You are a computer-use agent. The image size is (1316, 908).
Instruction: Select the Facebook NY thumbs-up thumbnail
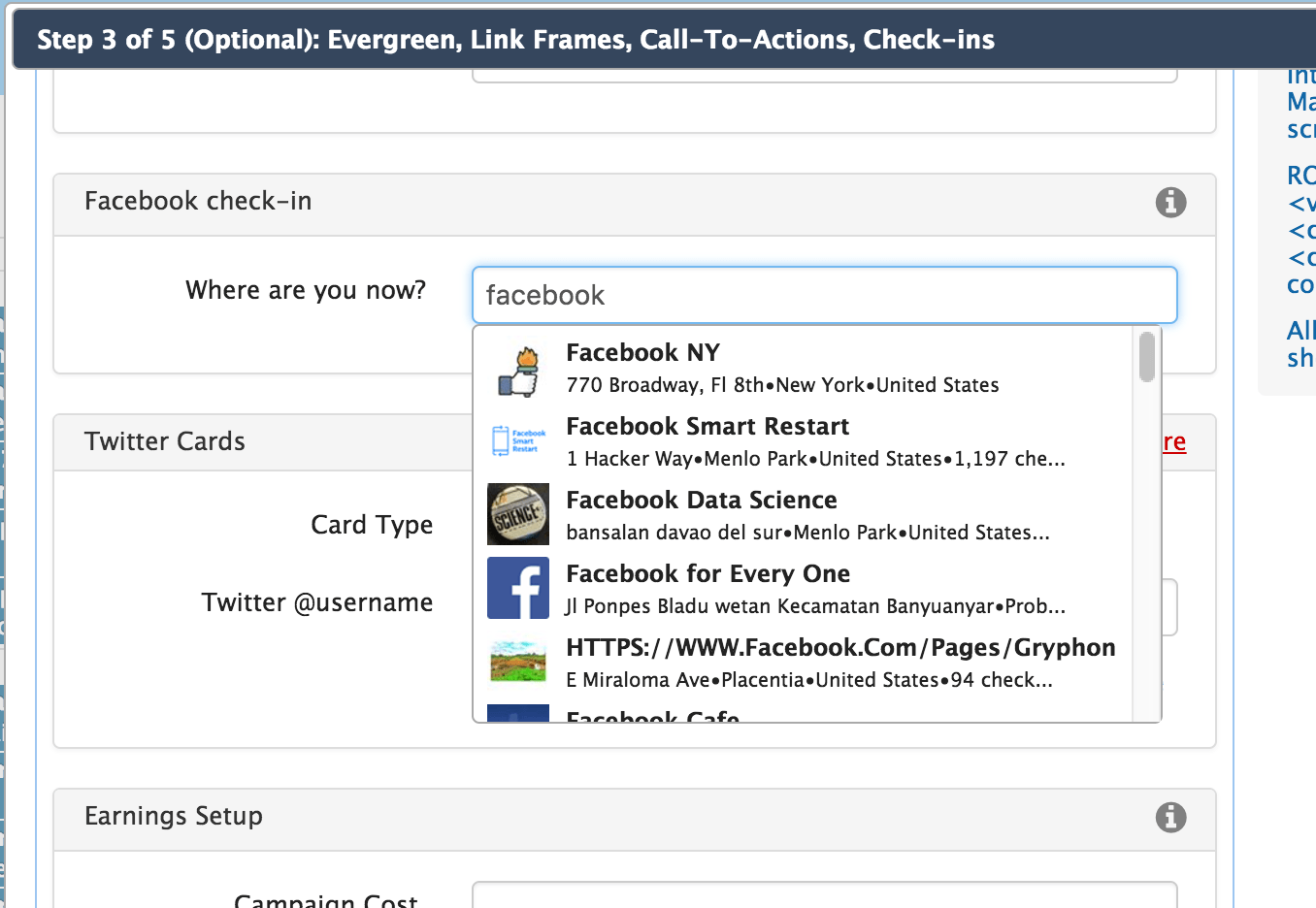tap(518, 371)
